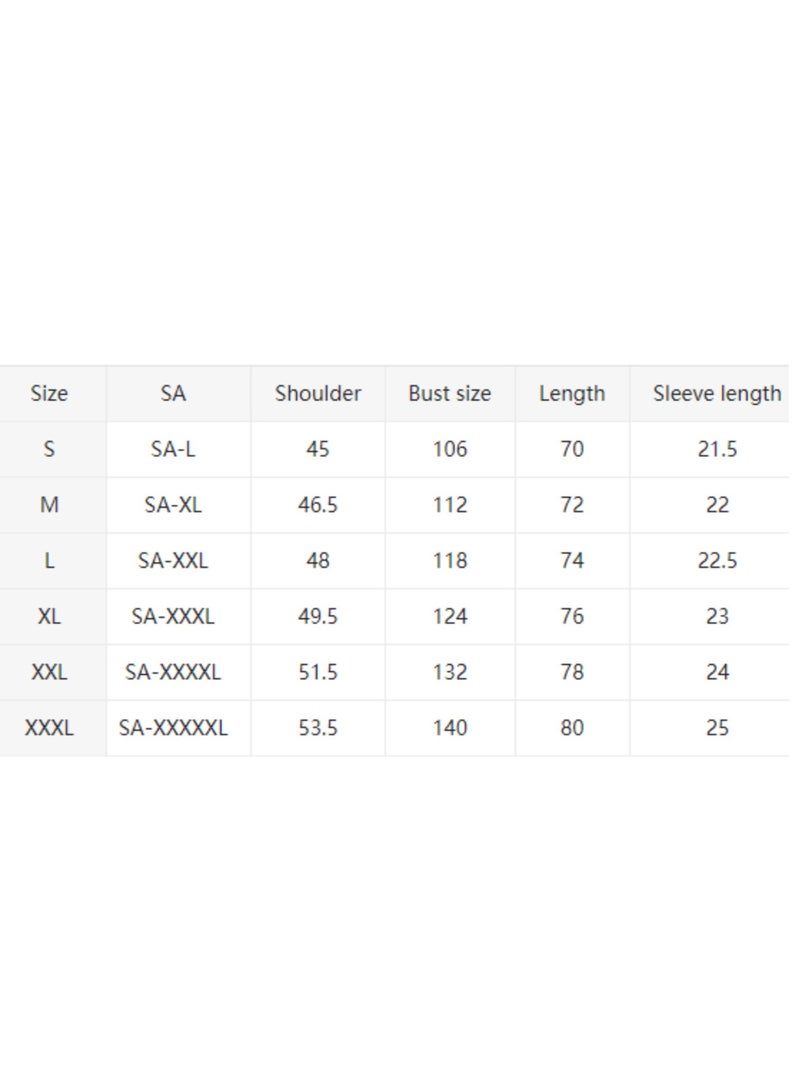The width and height of the screenshot is (800, 1091).
Task: Select the Sleeve length column header
Action: click(717, 394)
